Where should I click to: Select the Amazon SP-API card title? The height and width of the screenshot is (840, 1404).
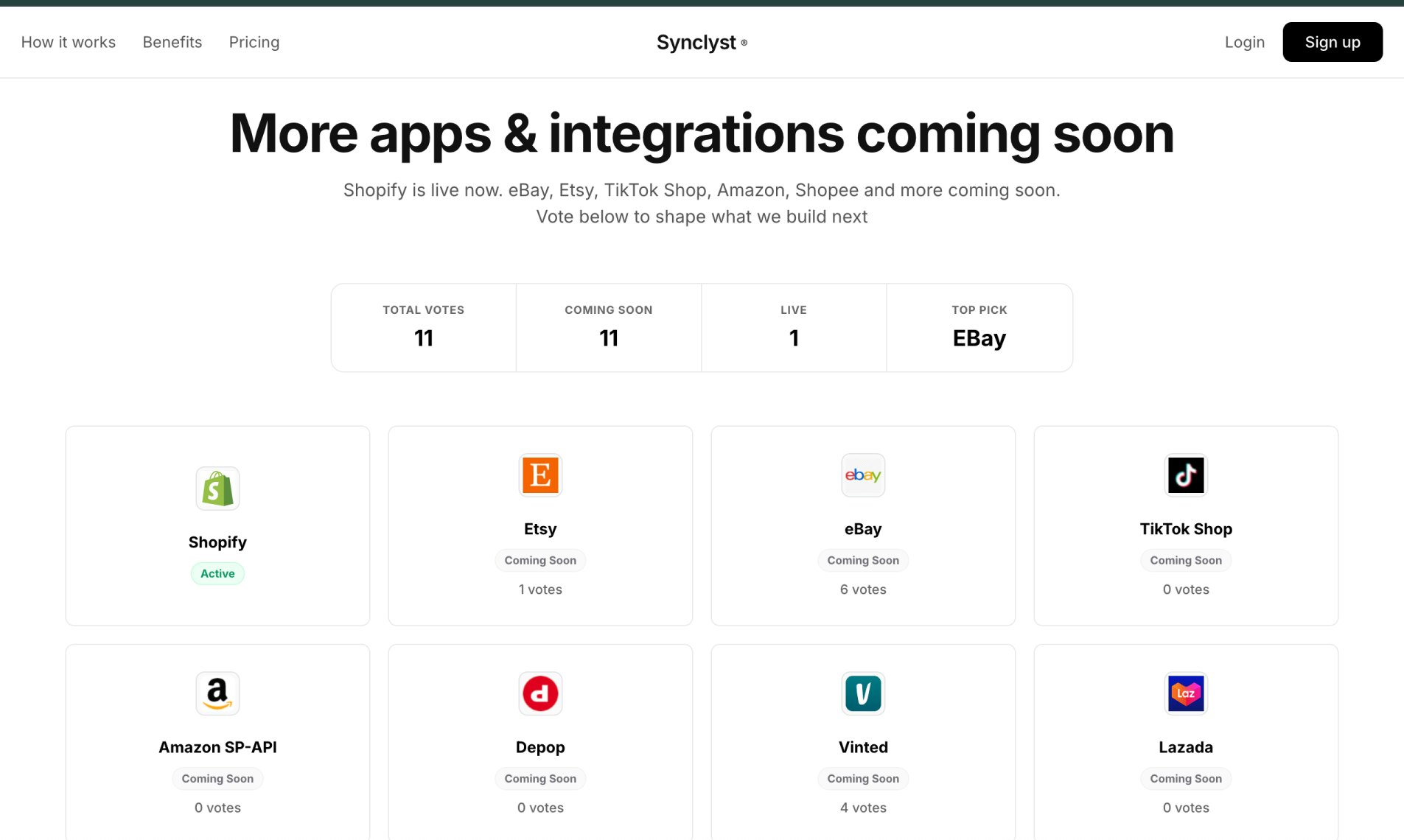click(217, 747)
